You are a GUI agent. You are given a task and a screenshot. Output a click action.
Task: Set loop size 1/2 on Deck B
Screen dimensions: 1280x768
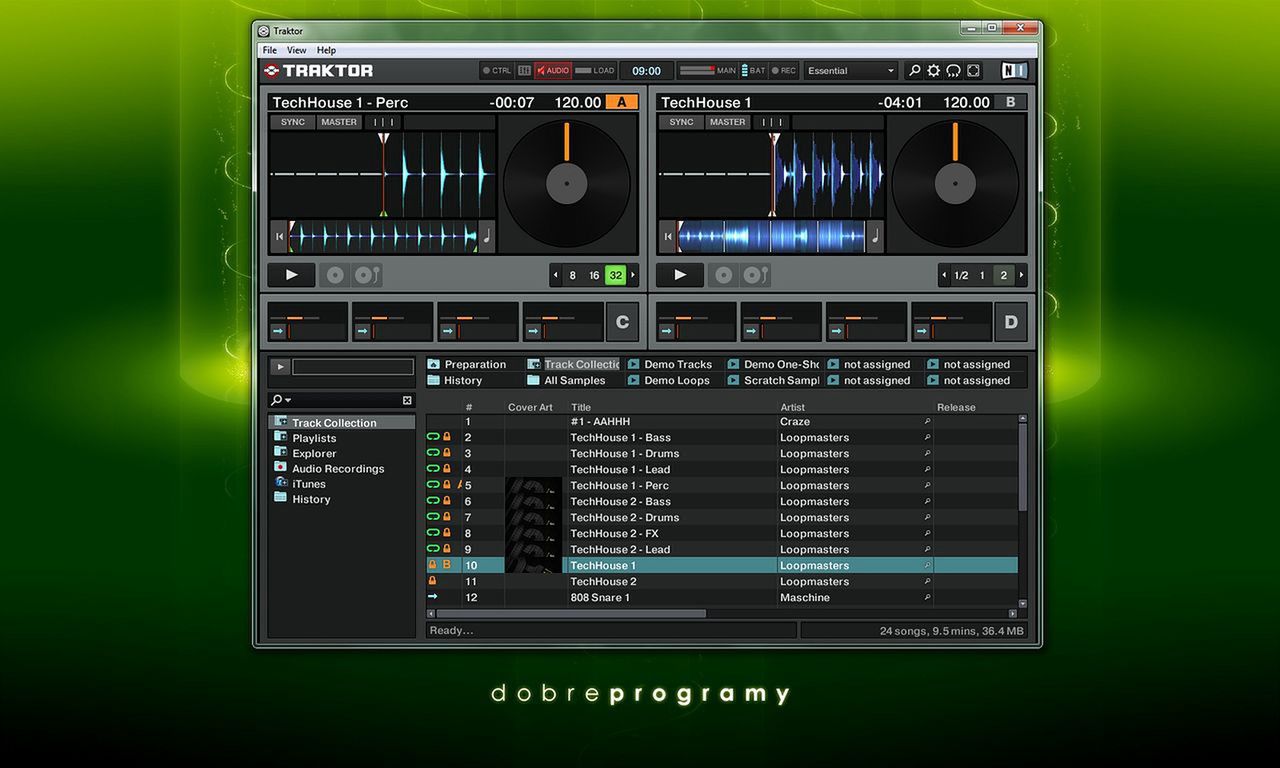pyautogui.click(x=961, y=275)
